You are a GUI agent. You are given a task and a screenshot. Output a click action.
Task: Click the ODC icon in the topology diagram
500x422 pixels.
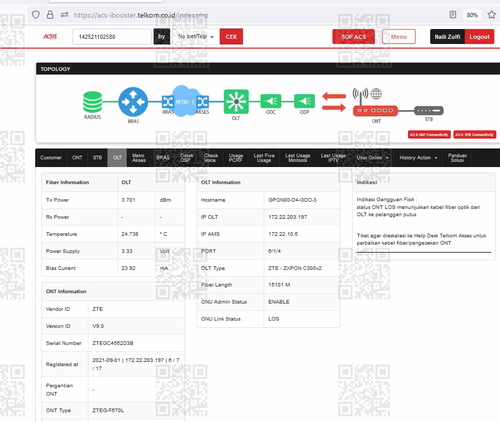point(271,101)
